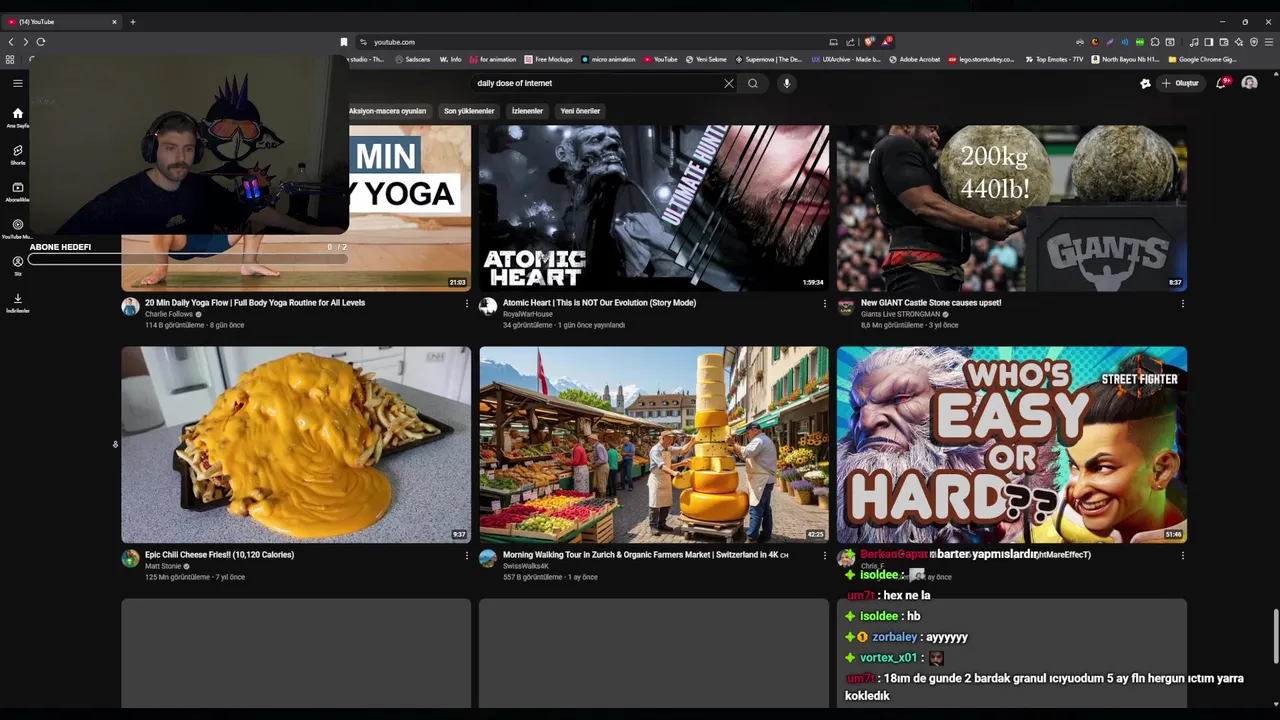Select 'Aksiyon-macera oyunları' filter chip
Viewport: 1280px width, 720px height.
(389, 111)
